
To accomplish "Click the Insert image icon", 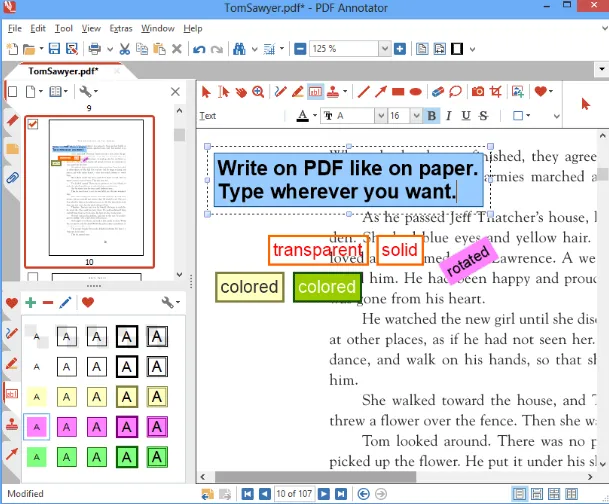I will pos(518,92).
